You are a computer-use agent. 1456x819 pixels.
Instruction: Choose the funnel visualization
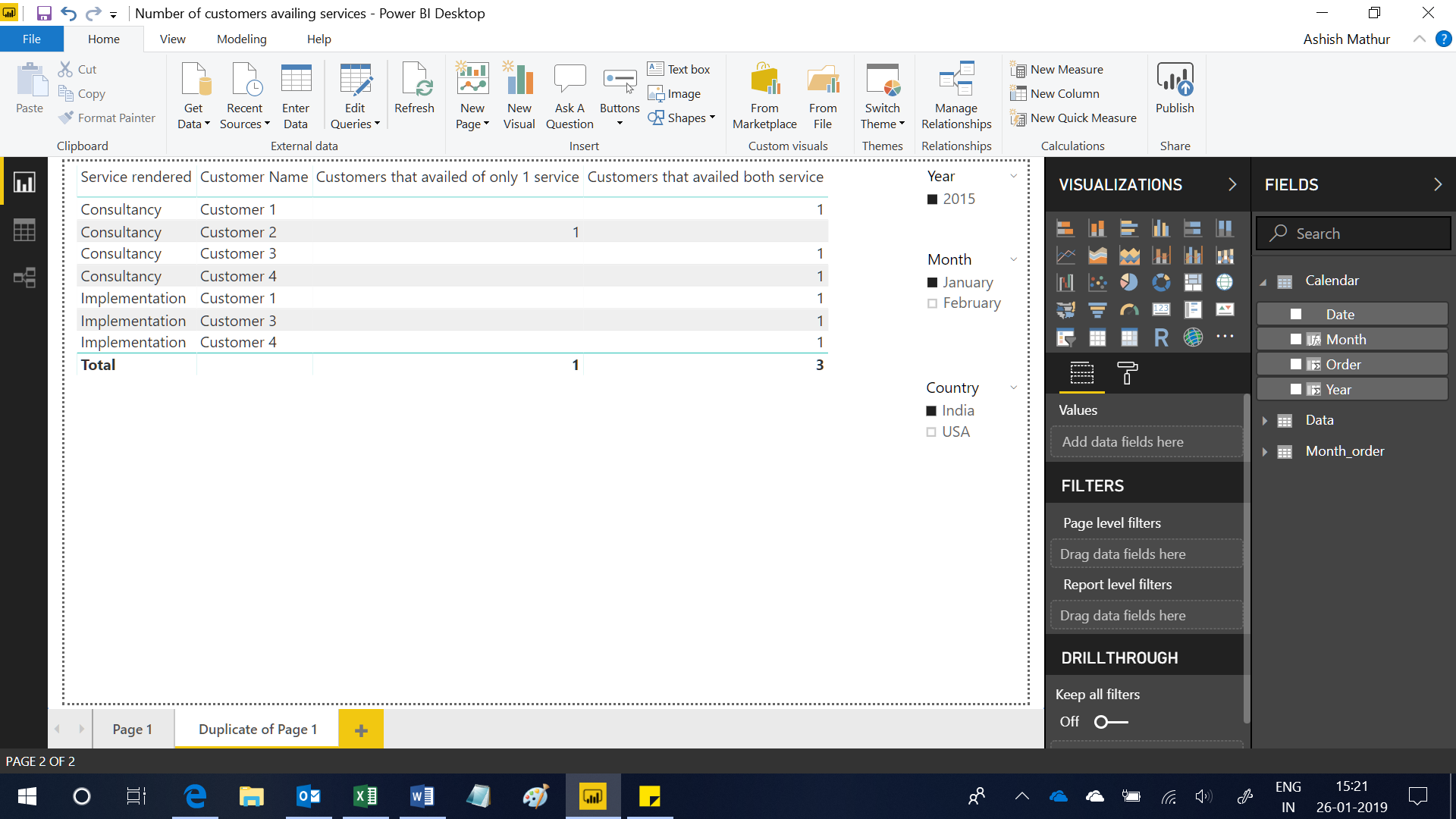1097,310
